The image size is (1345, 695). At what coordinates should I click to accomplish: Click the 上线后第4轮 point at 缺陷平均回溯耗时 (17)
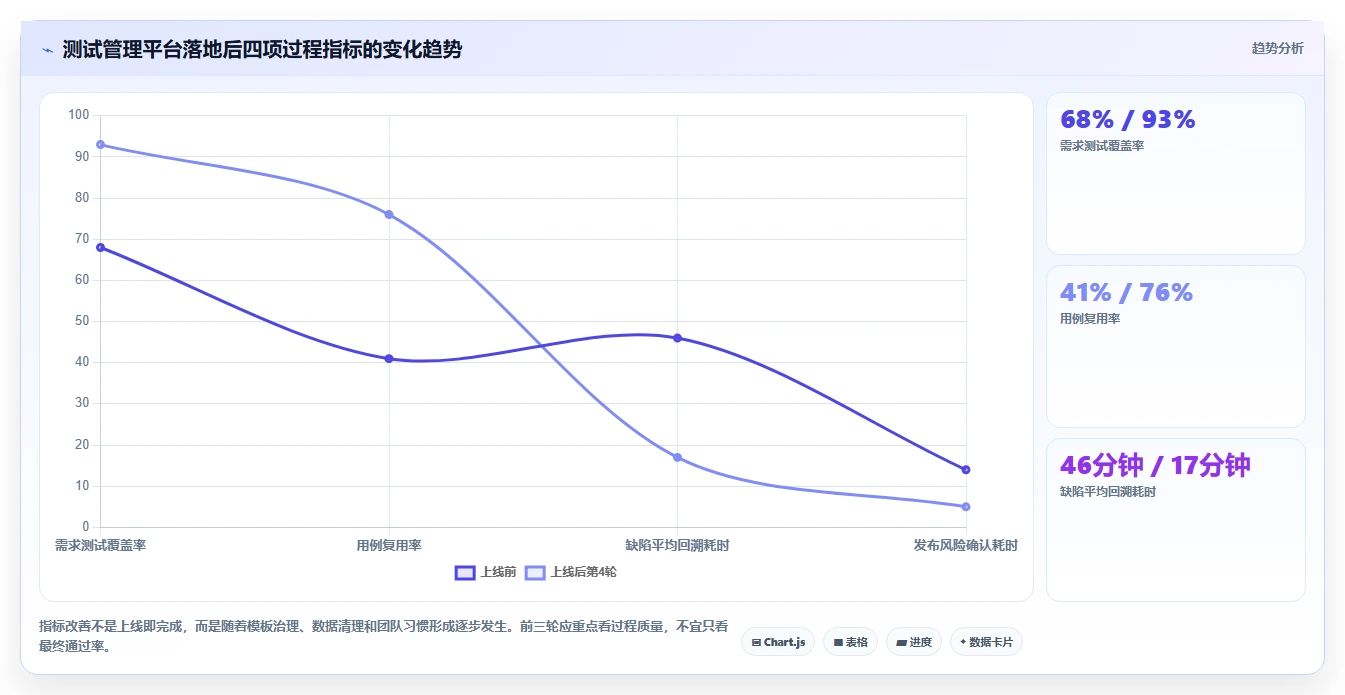coord(677,457)
